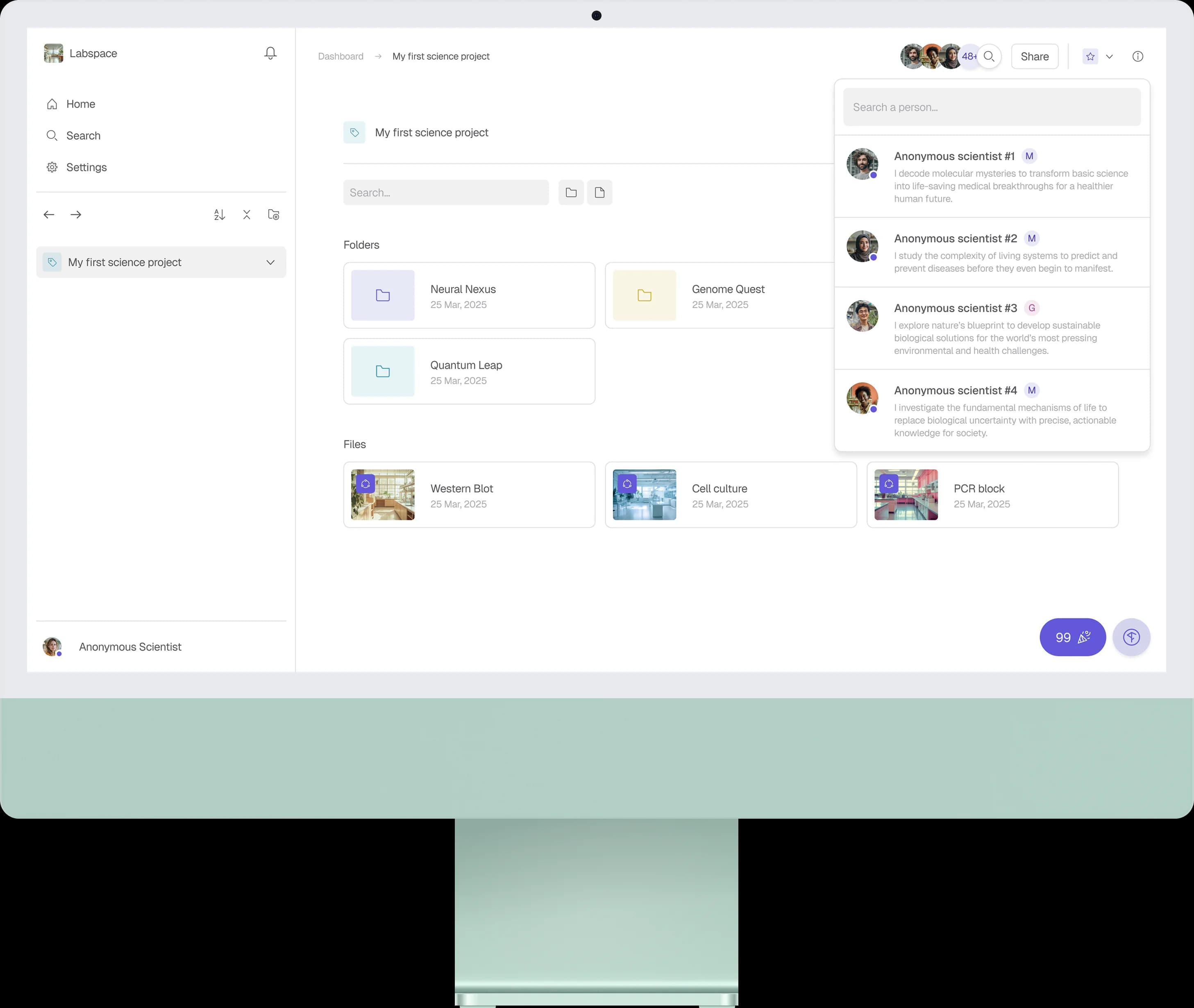This screenshot has width=1194, height=1008.
Task: Click Anonymous scientist #4 avatar
Action: coord(862,398)
